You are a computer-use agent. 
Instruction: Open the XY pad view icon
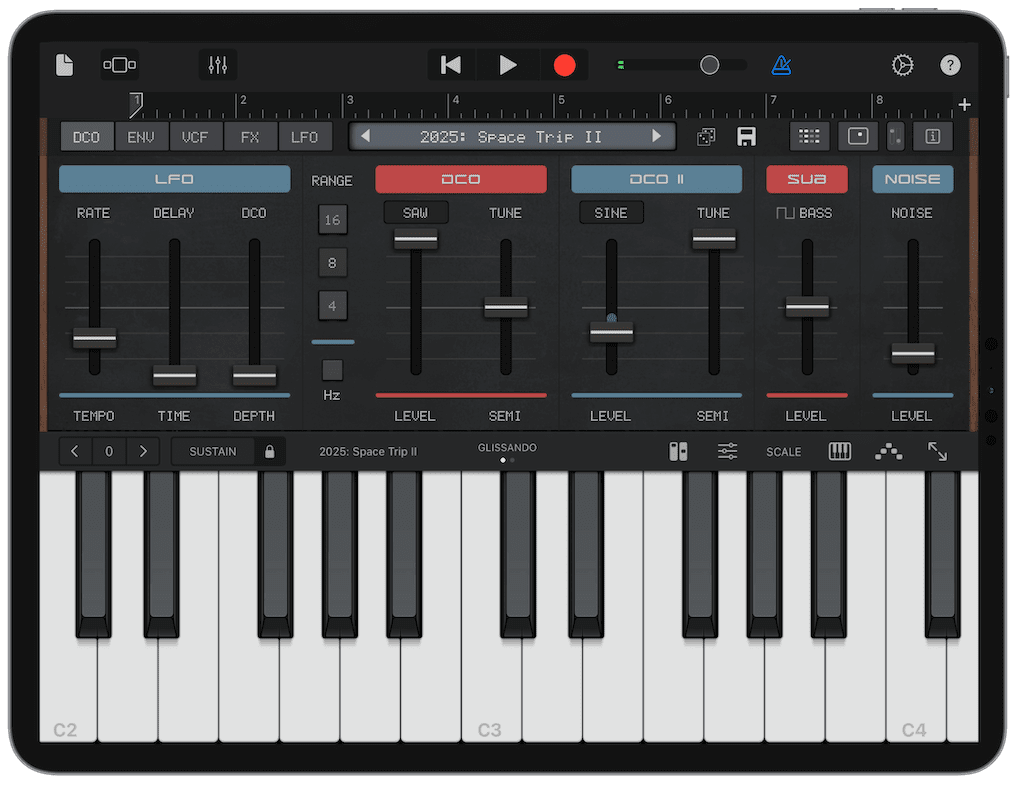[857, 136]
